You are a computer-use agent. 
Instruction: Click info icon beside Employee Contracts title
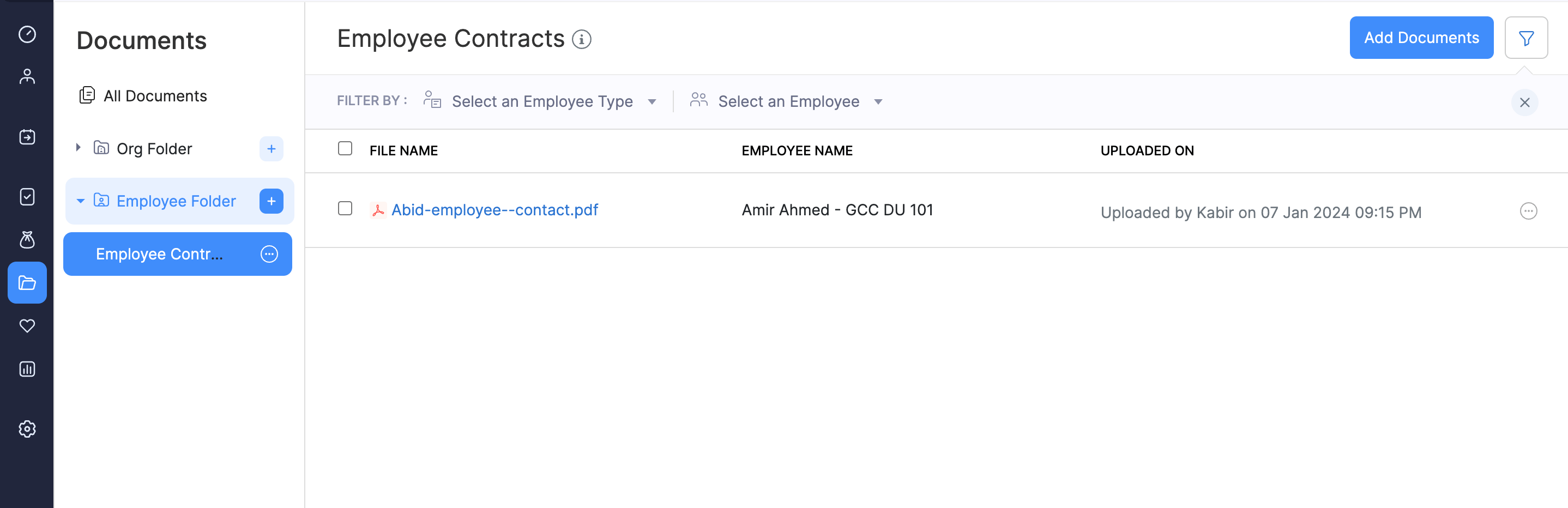click(581, 40)
